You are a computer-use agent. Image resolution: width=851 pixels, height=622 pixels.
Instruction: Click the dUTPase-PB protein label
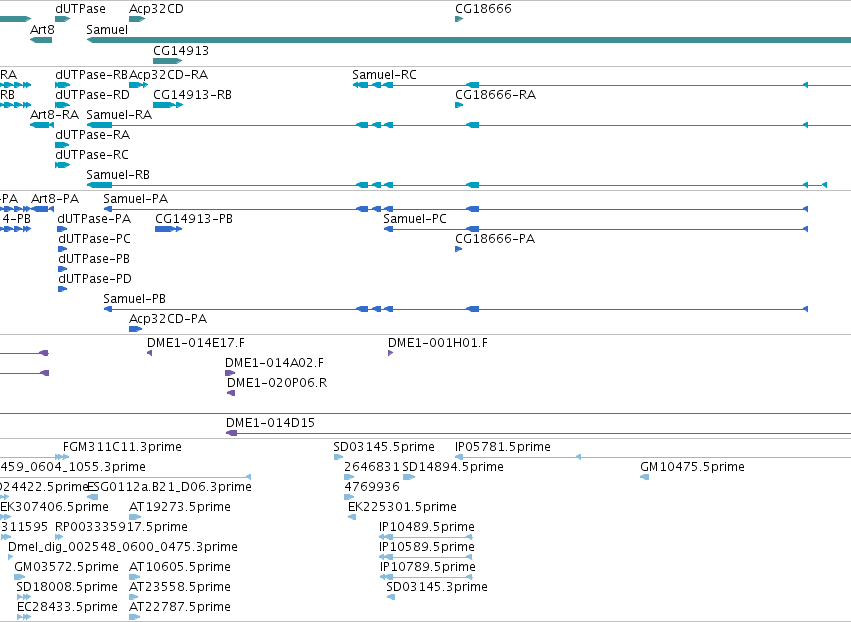(94, 259)
